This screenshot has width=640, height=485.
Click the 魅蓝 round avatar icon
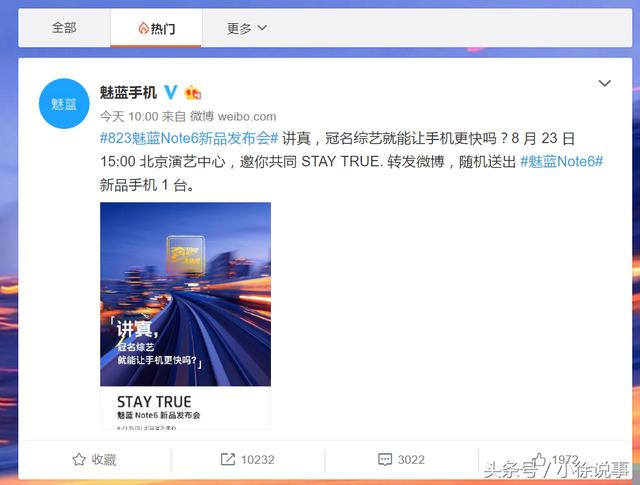coord(64,104)
